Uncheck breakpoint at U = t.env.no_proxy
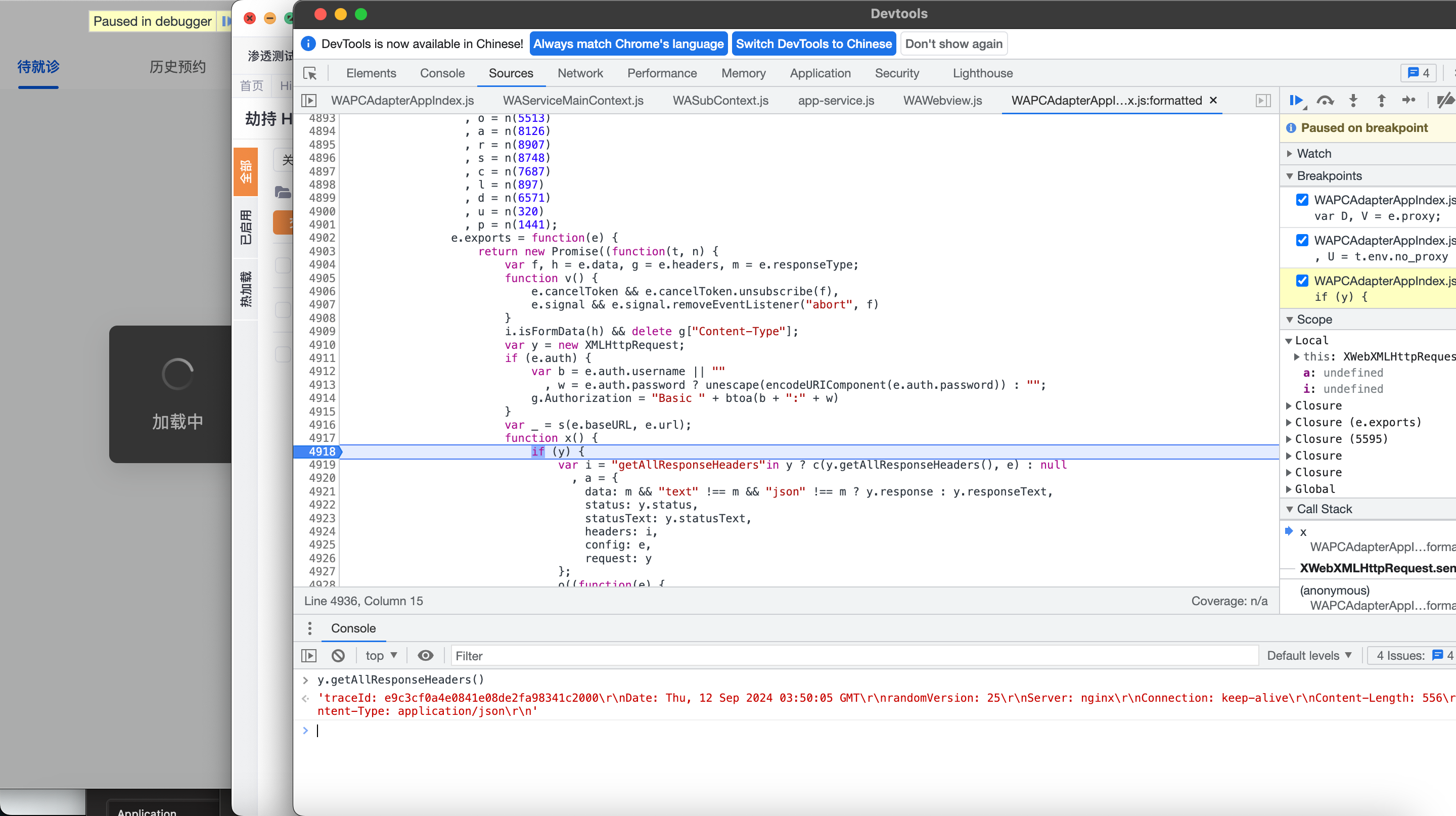The width and height of the screenshot is (1456, 816). point(1302,240)
